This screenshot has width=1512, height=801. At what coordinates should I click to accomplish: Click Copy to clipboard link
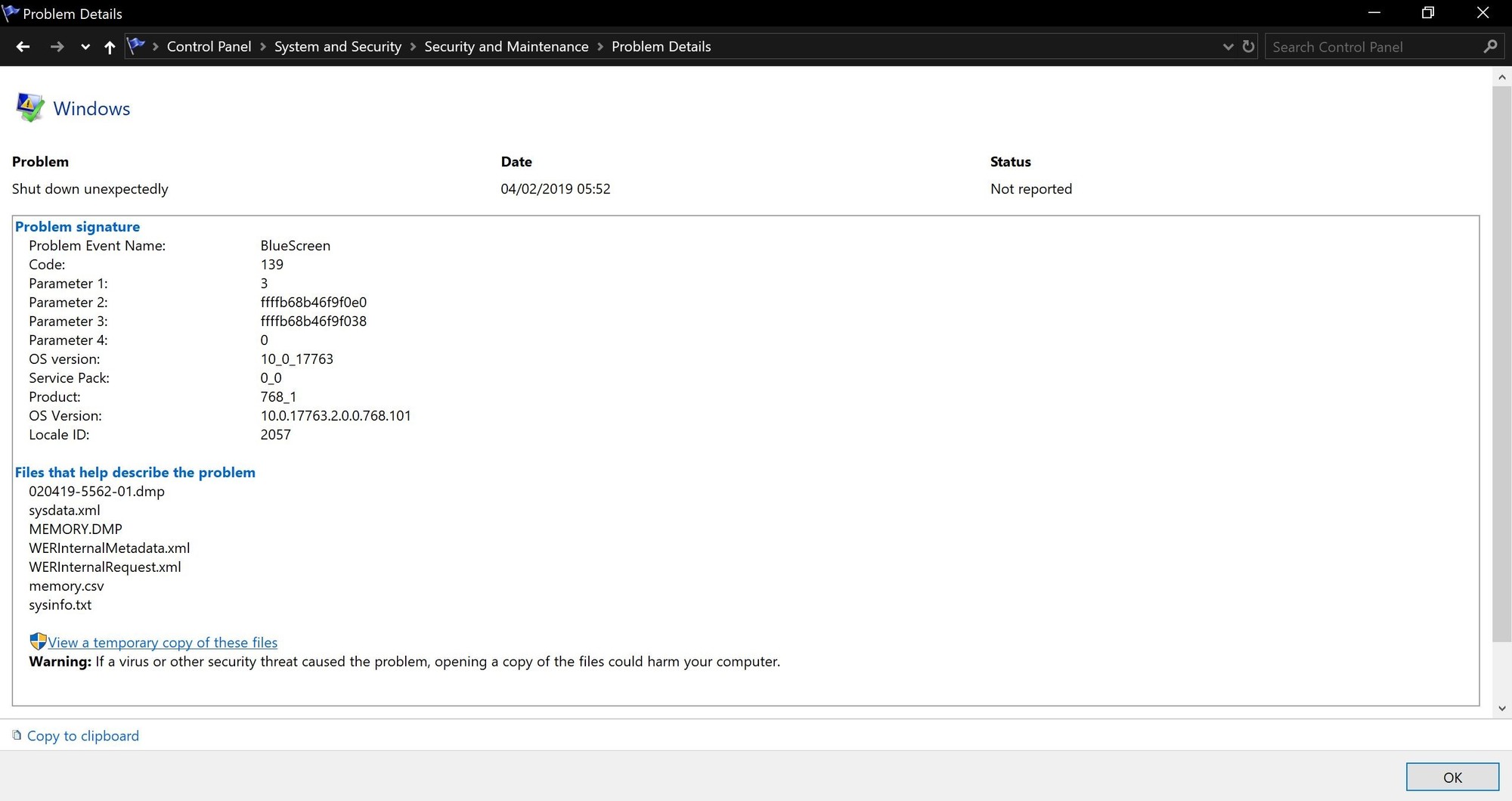(x=83, y=736)
